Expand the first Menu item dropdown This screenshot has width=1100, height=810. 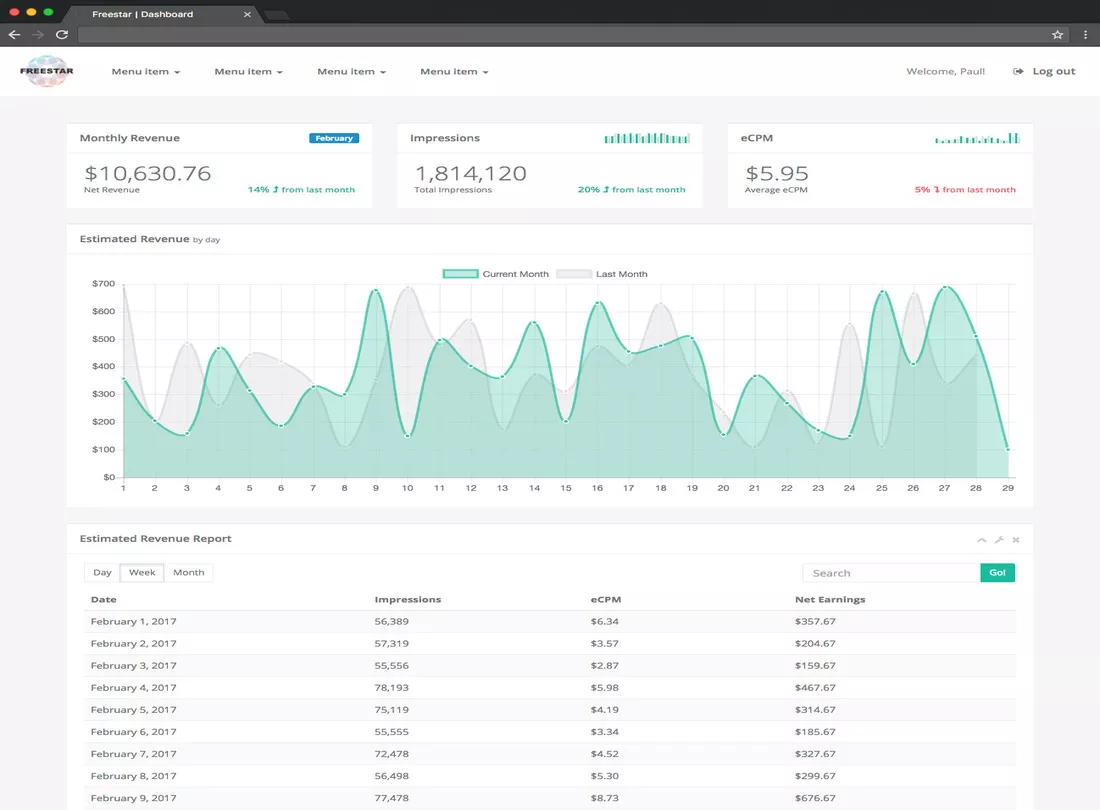[x=146, y=72]
